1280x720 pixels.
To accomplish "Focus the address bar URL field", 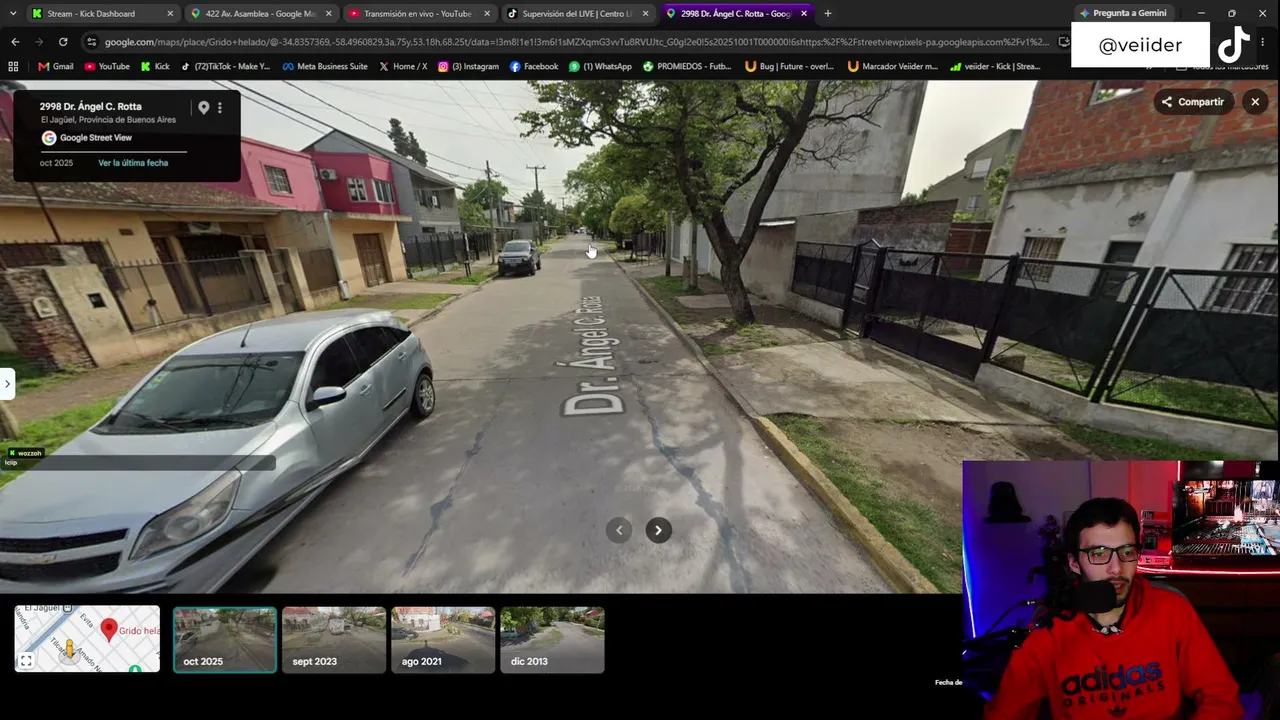I will point(576,42).
